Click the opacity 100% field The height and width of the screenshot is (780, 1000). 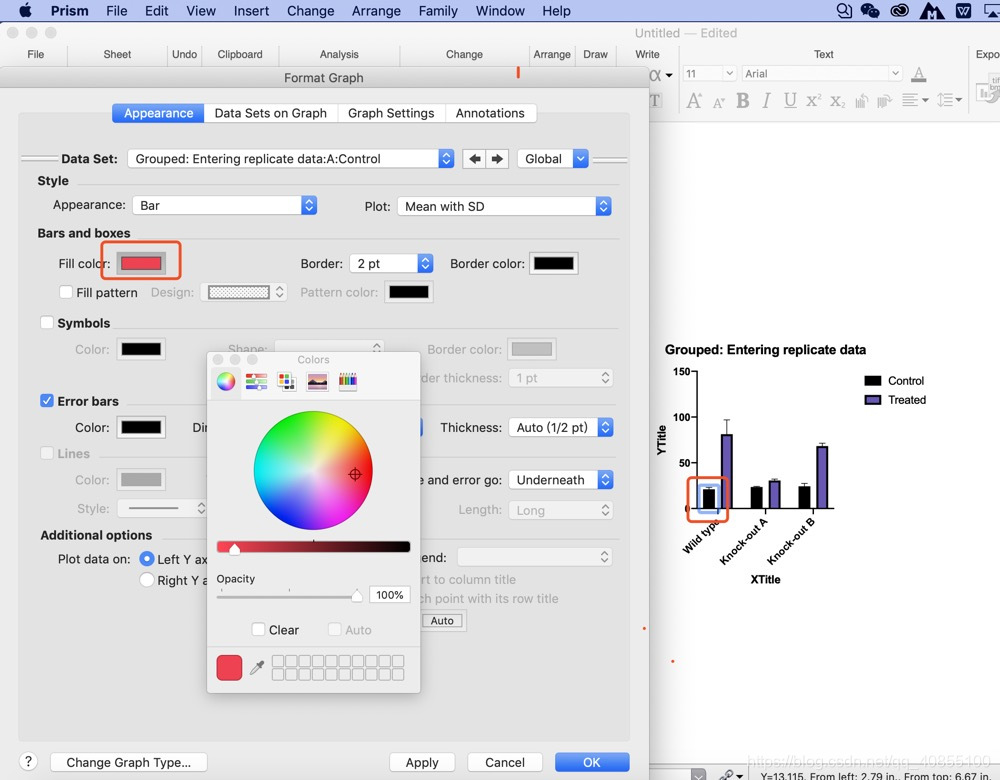tap(390, 595)
